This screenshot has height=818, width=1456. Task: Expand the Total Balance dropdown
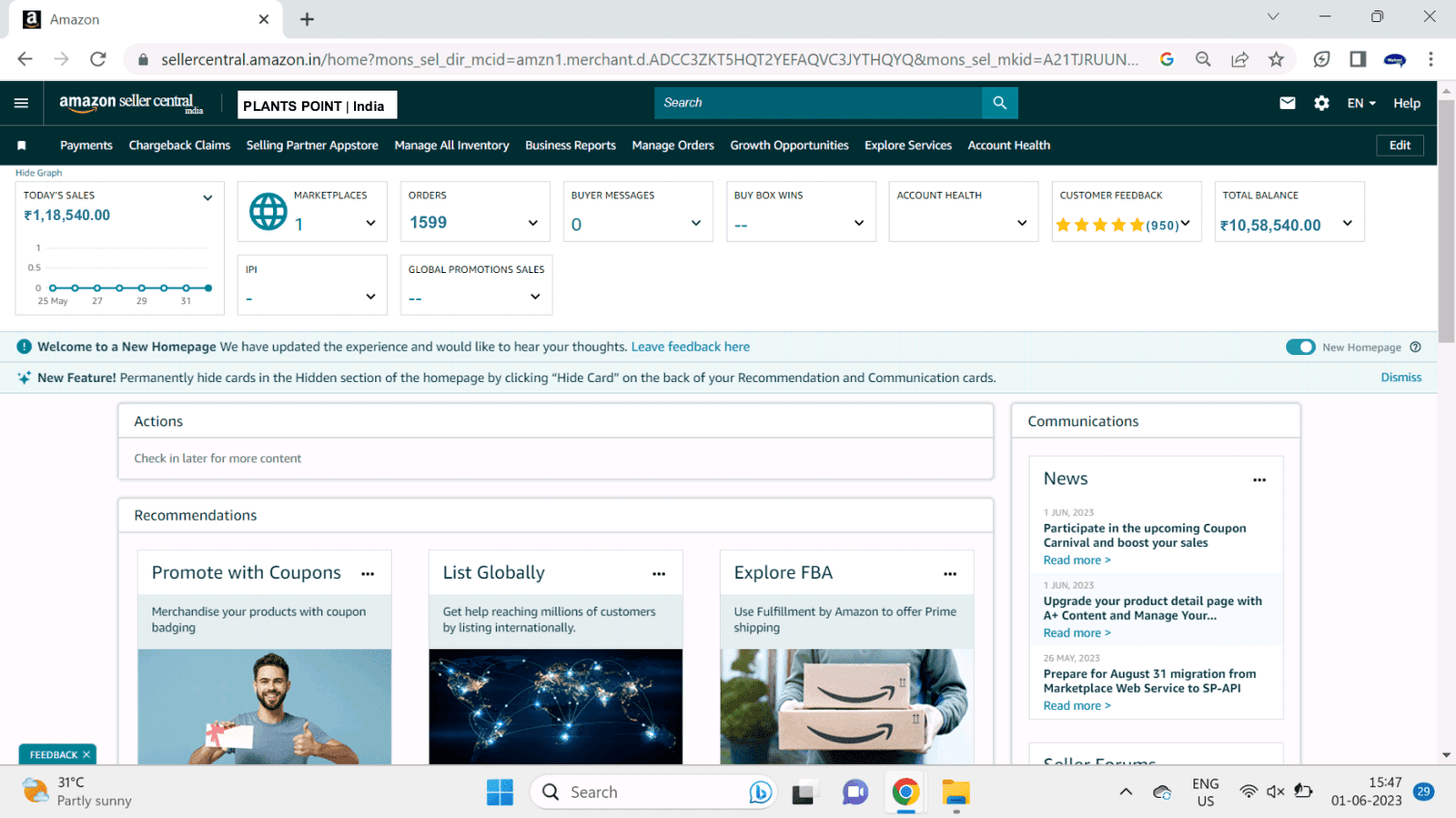(1348, 223)
